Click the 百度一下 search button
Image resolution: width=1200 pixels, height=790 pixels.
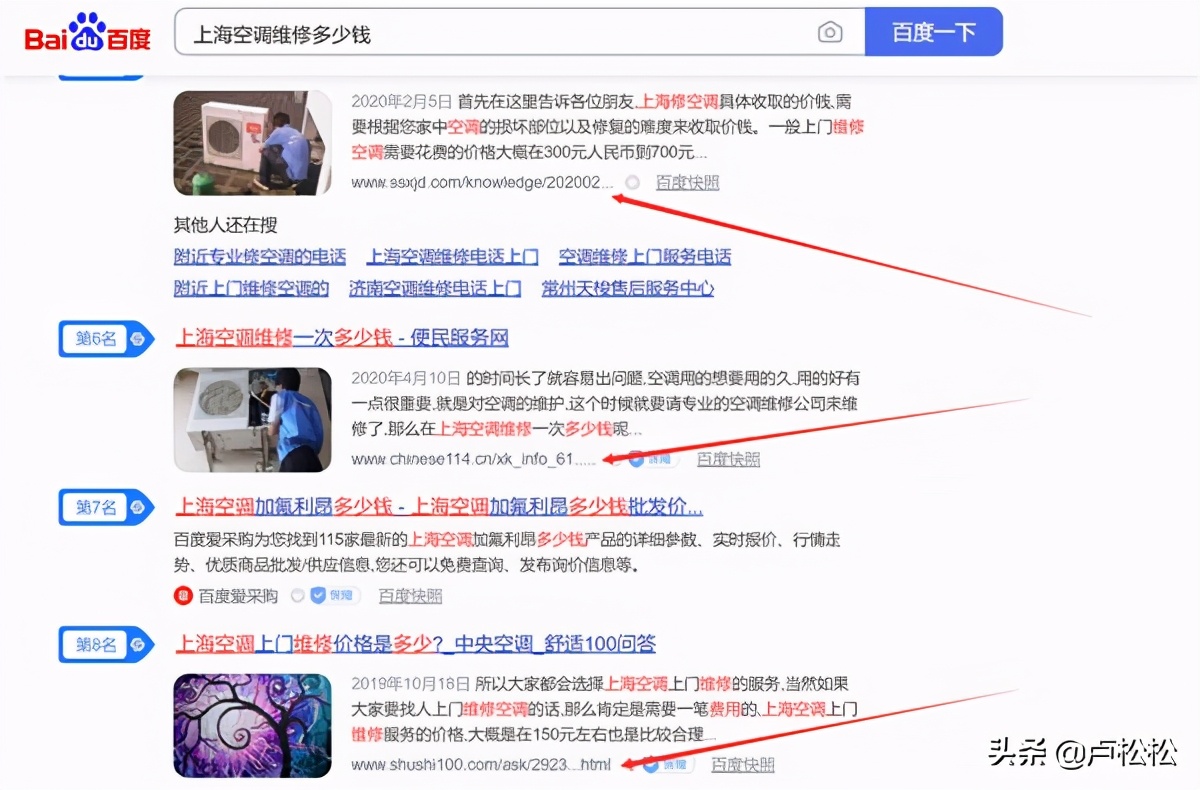click(933, 32)
